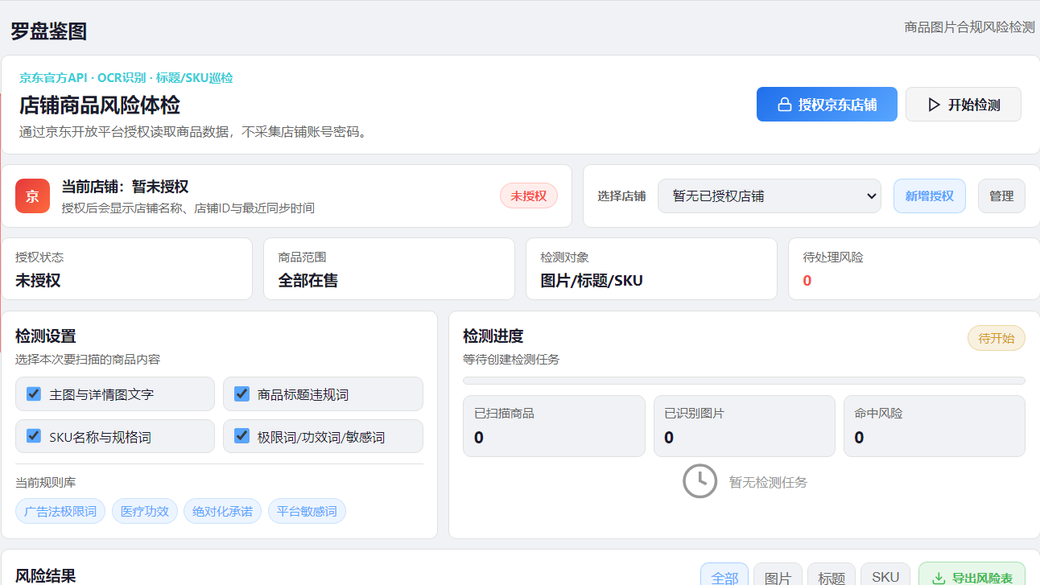Toggle 商品标题违规词 checkbox
1040x585 pixels.
point(242,394)
